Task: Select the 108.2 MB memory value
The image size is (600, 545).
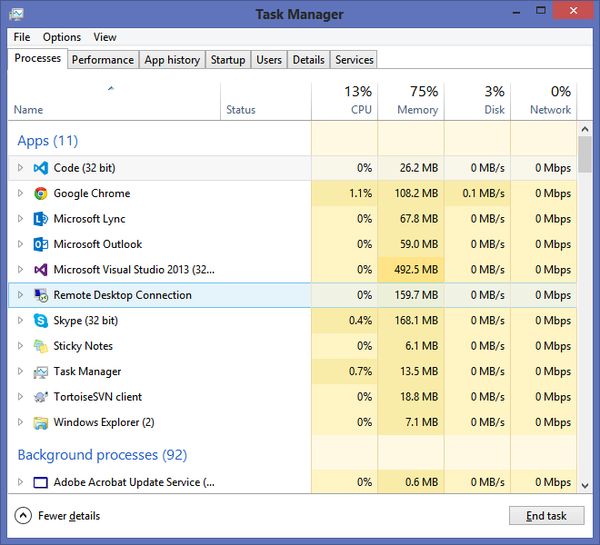Action: [x=416, y=193]
